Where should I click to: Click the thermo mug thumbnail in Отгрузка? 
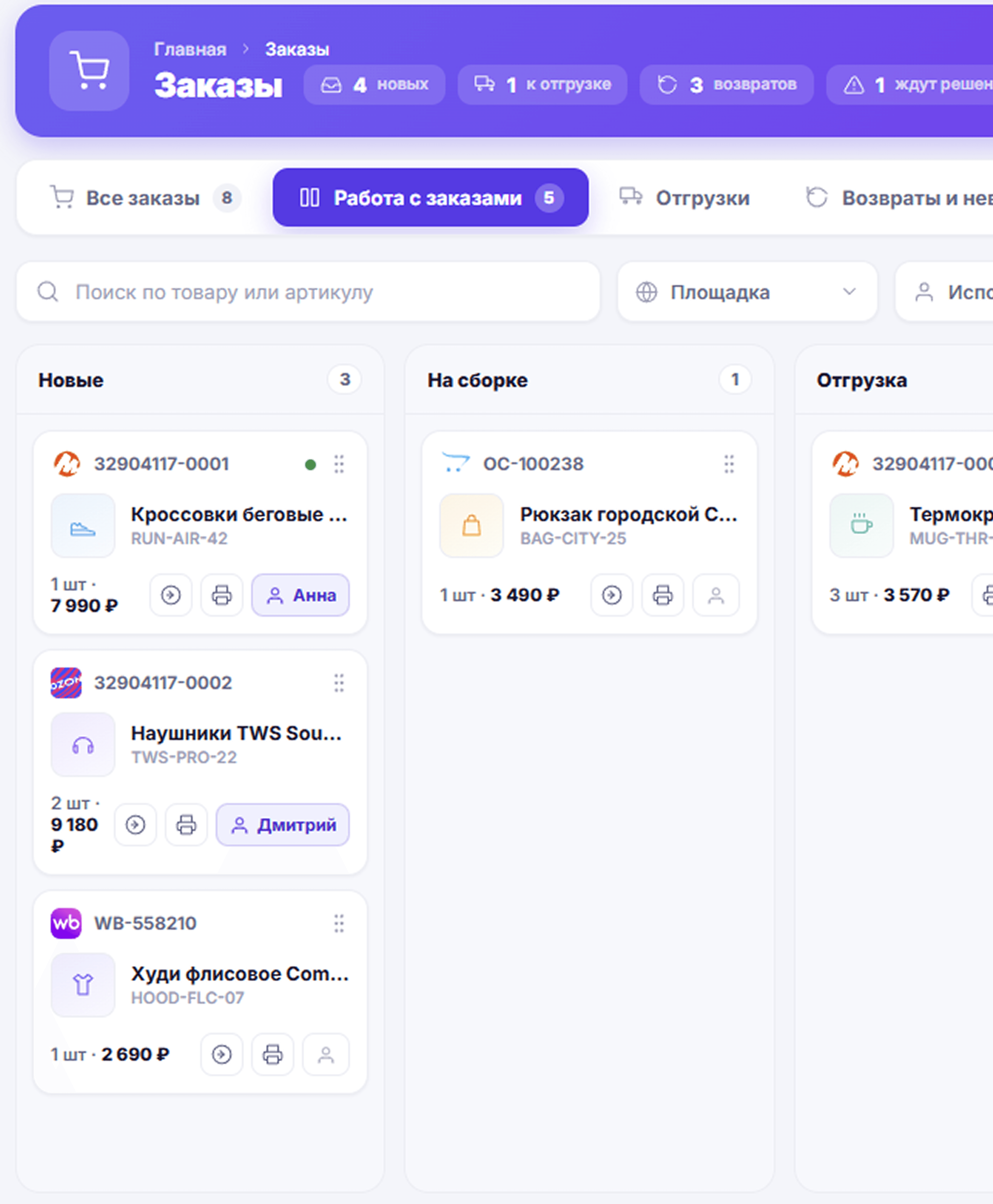click(862, 526)
